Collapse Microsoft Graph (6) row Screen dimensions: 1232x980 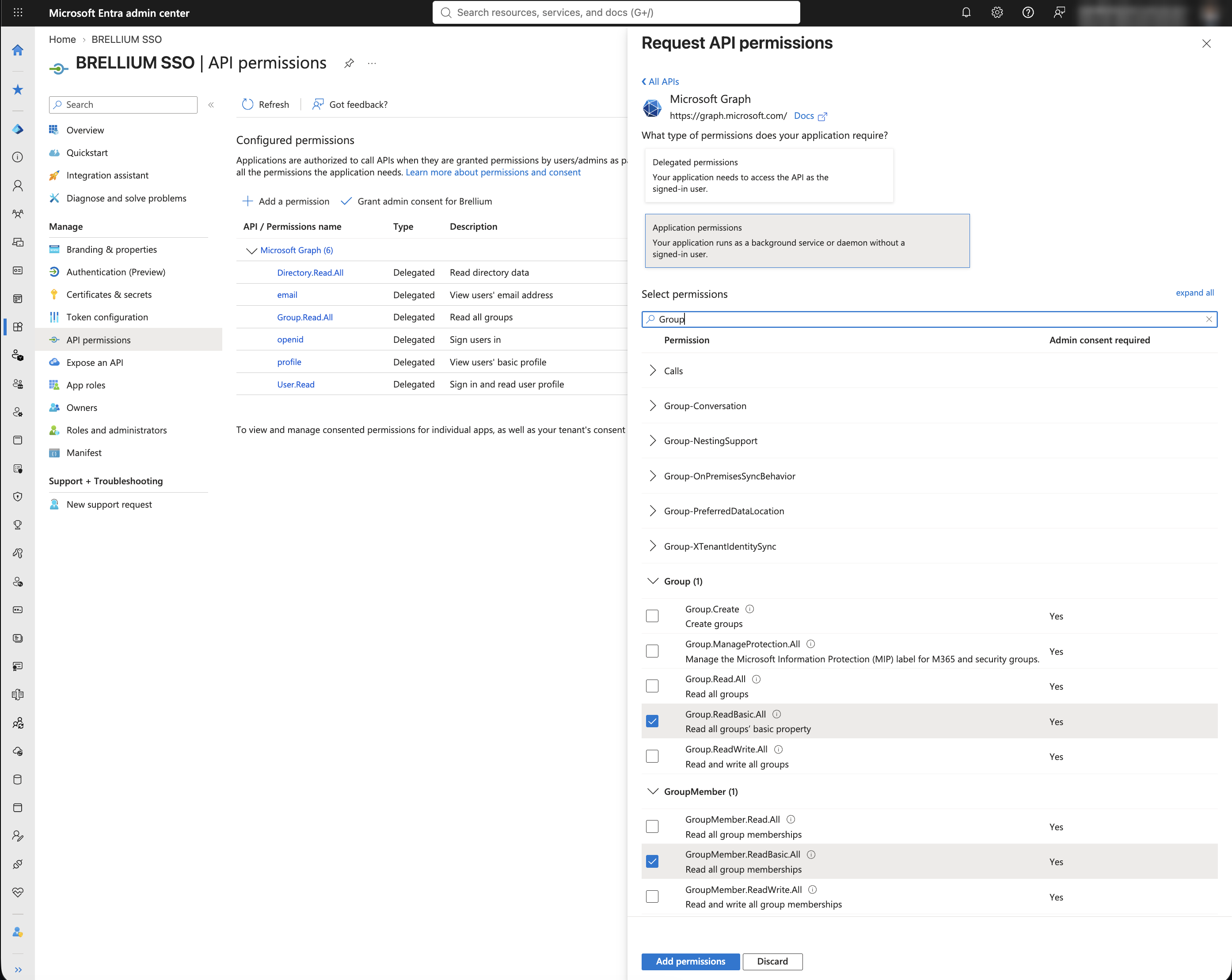pos(251,250)
